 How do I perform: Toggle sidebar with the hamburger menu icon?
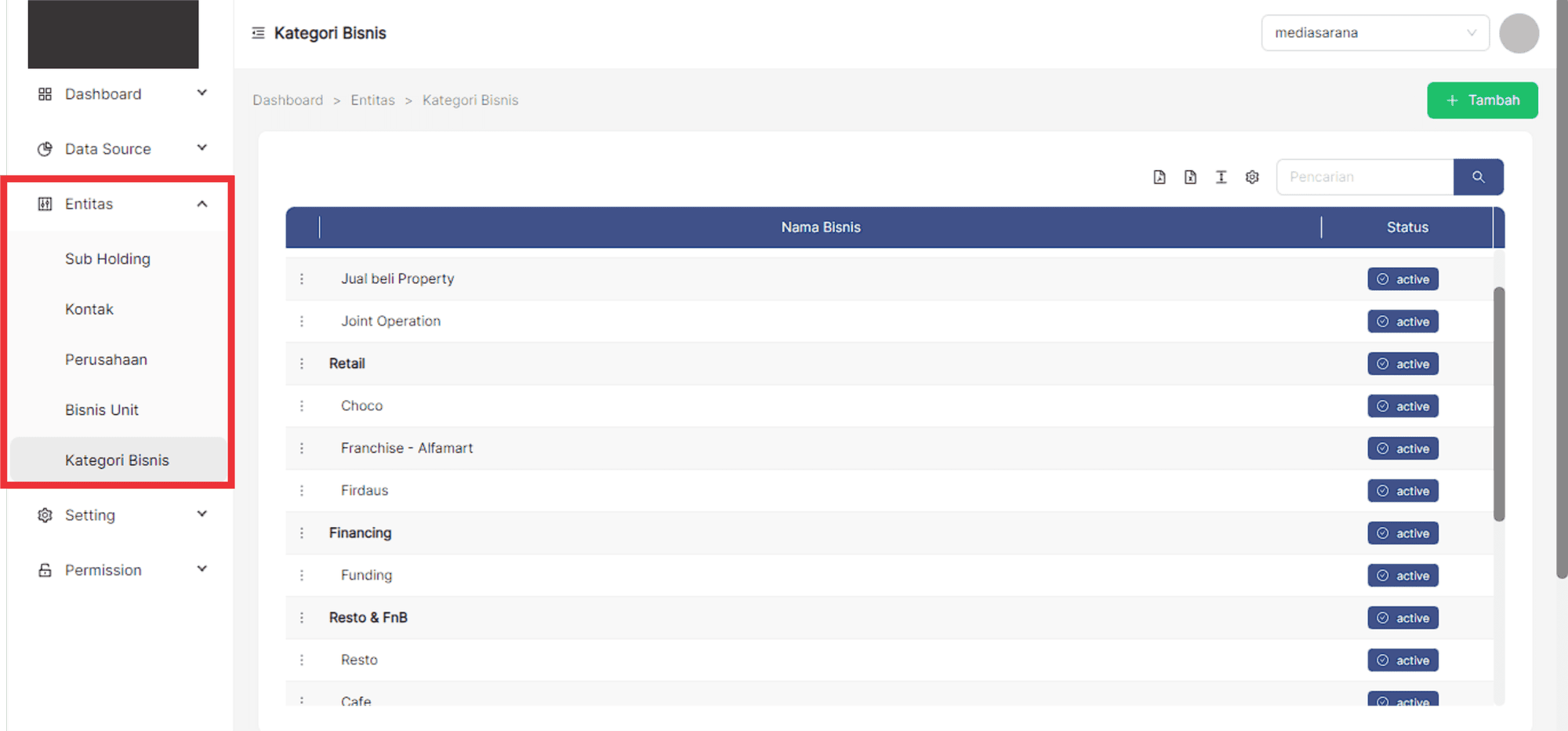pos(258,33)
